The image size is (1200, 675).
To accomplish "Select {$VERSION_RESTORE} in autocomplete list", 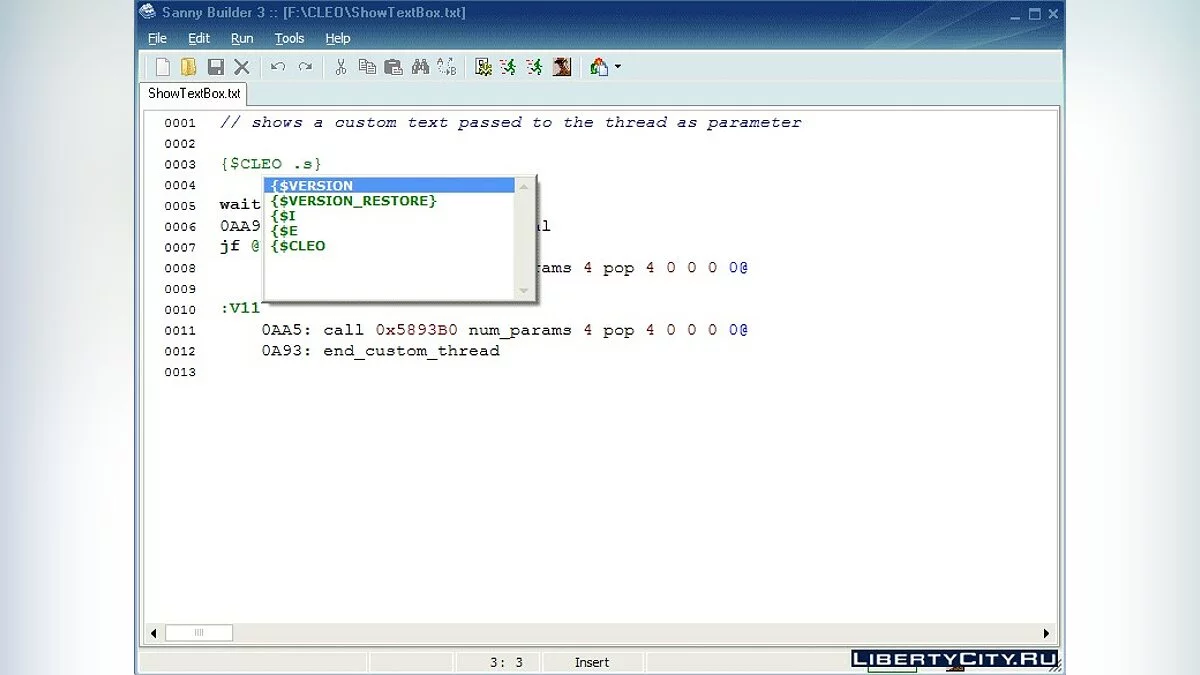I will coord(354,201).
